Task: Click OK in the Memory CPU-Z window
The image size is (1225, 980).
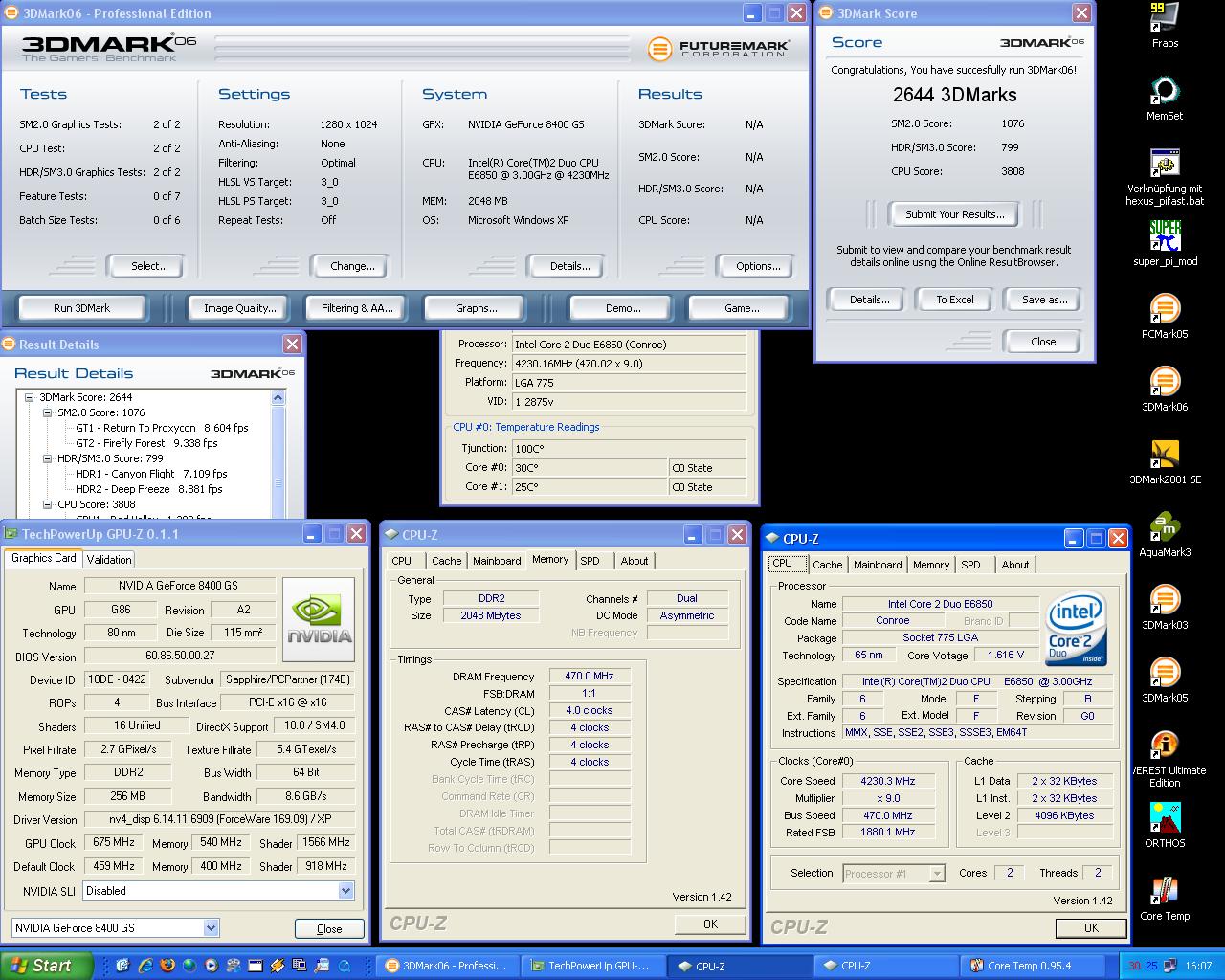Action: point(710,924)
